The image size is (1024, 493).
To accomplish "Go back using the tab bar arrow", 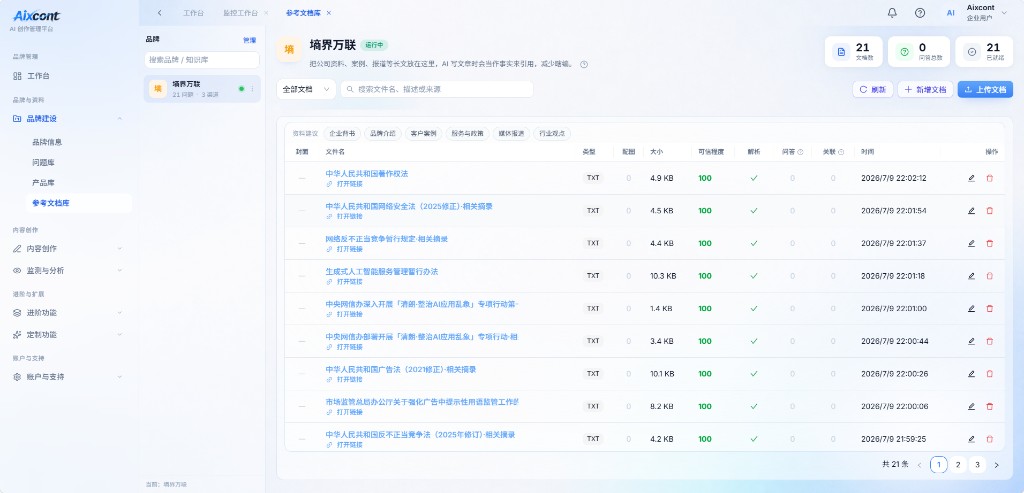I will click(160, 13).
